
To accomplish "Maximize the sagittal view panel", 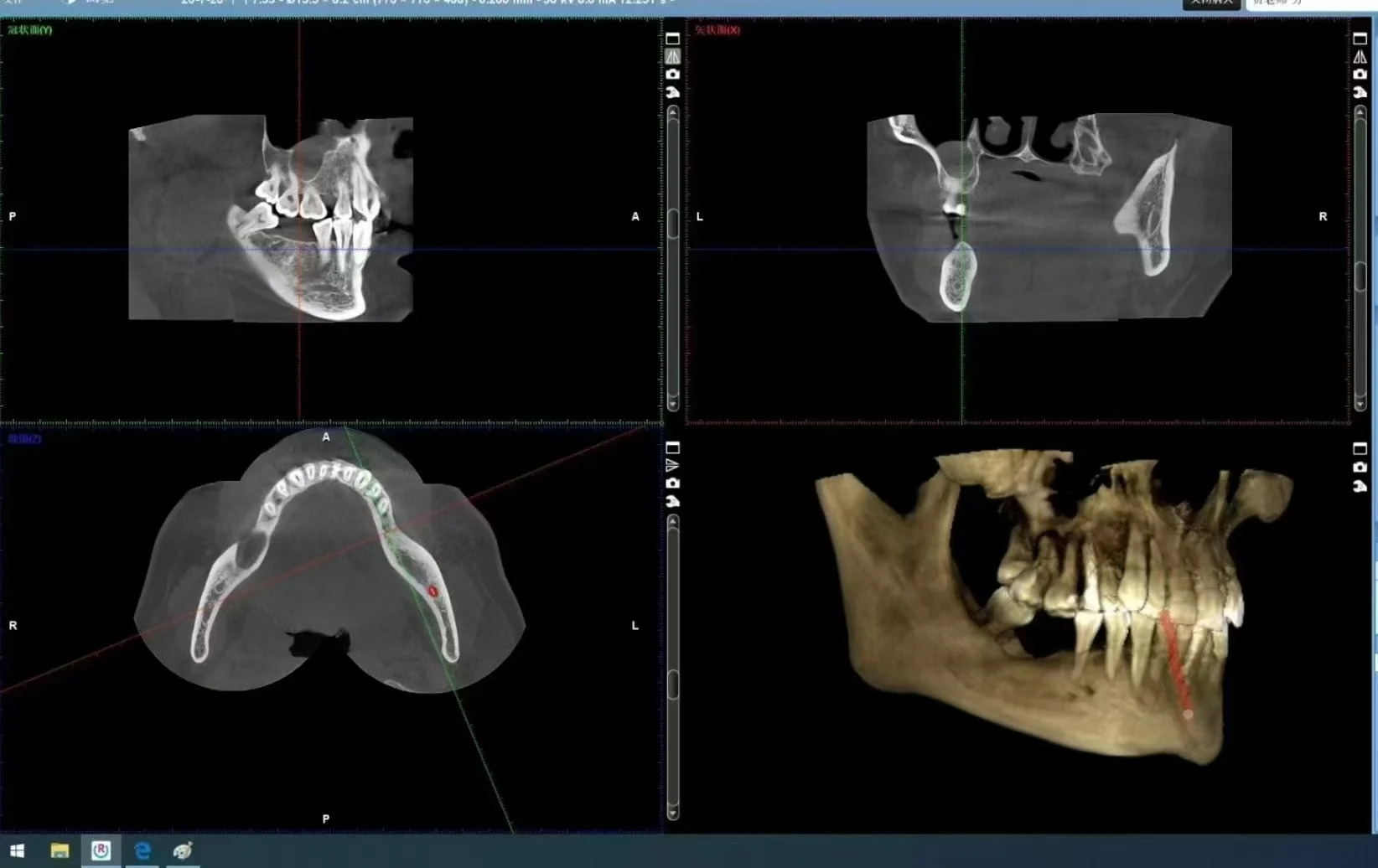I will click(x=1360, y=39).
